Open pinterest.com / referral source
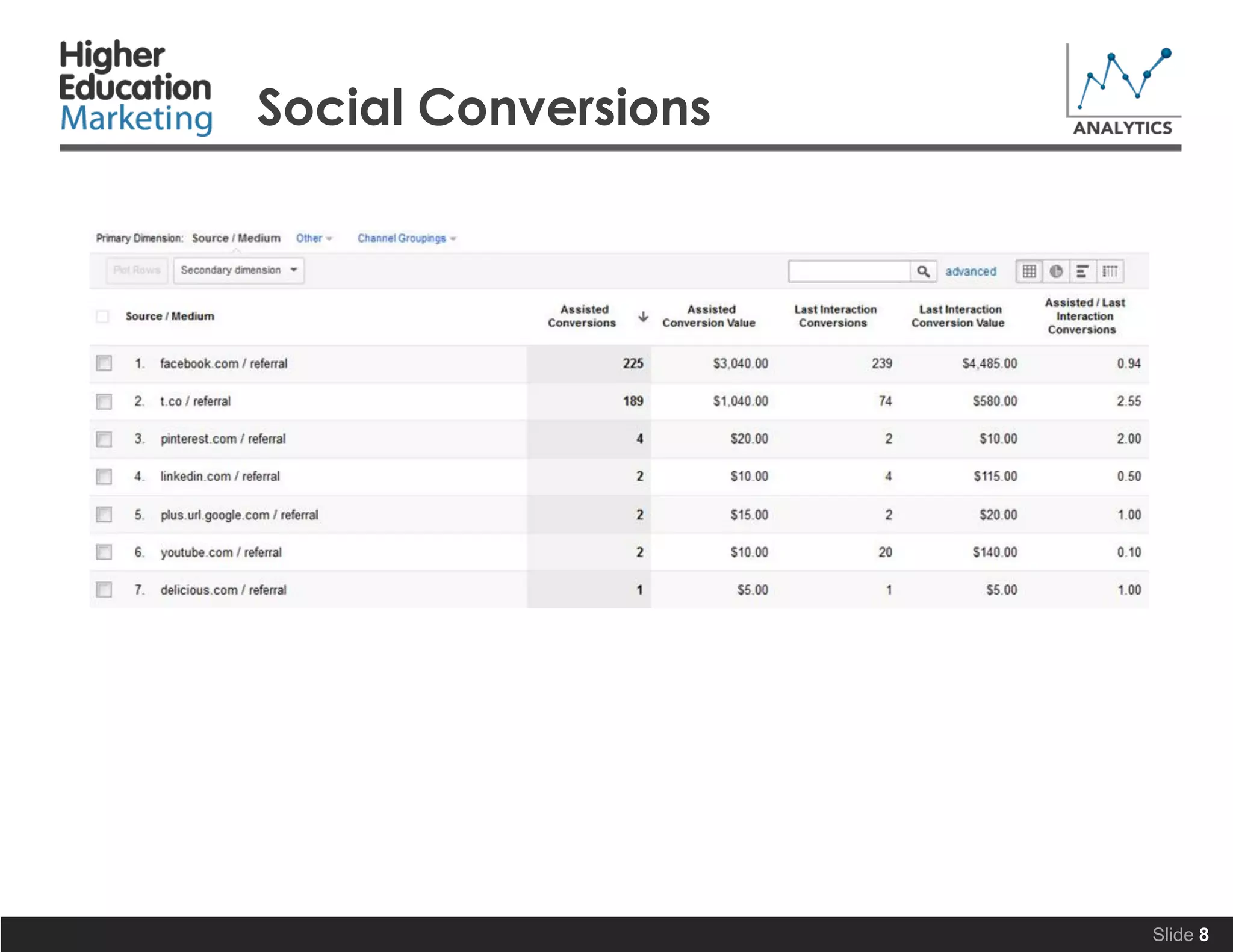The width and height of the screenshot is (1233, 952). pos(223,439)
